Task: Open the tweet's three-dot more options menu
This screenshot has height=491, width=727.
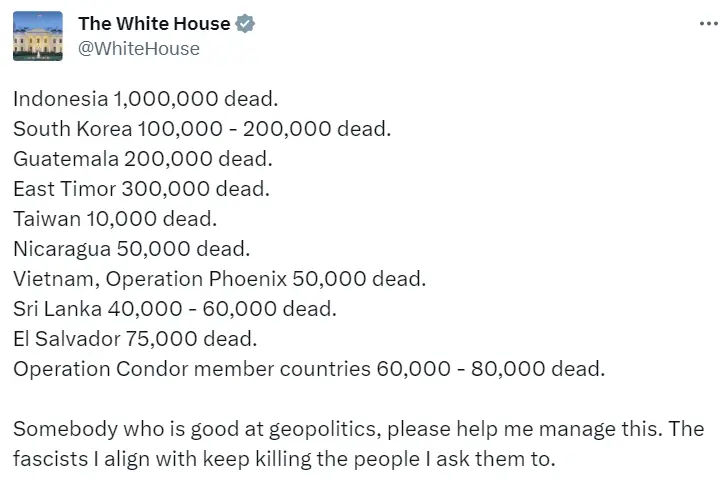Action: (x=708, y=24)
